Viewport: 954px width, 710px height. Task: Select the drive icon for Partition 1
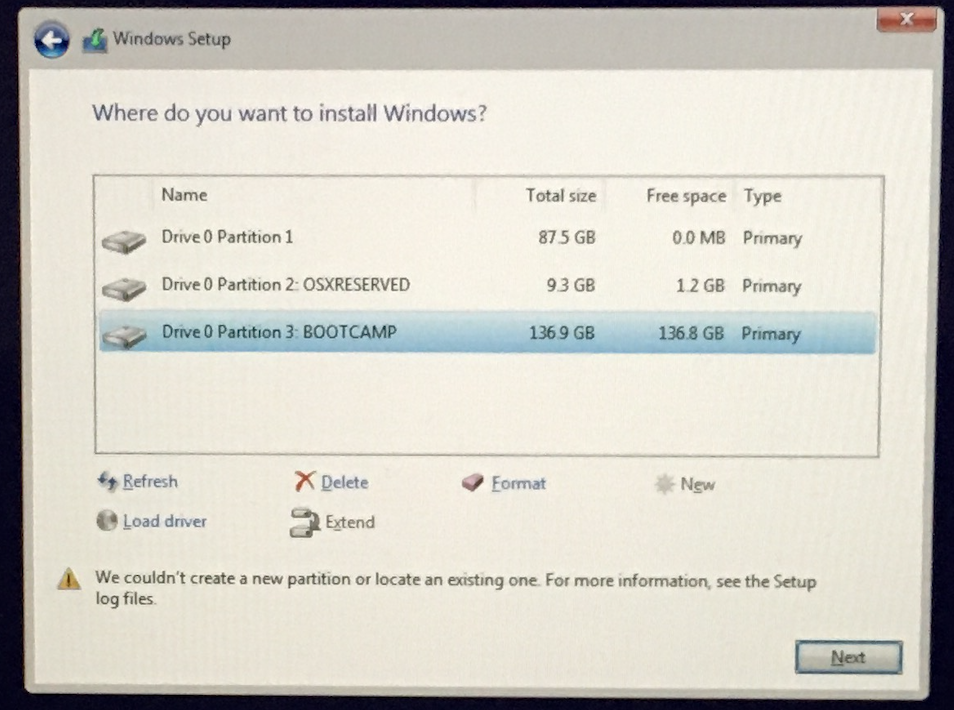coord(124,242)
